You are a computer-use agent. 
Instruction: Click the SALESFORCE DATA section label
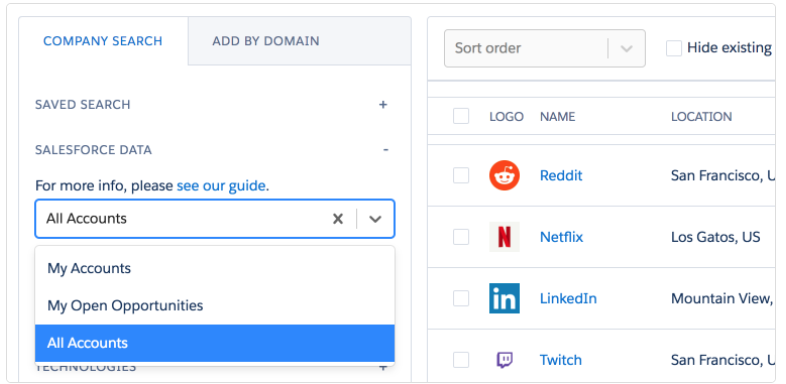93,150
